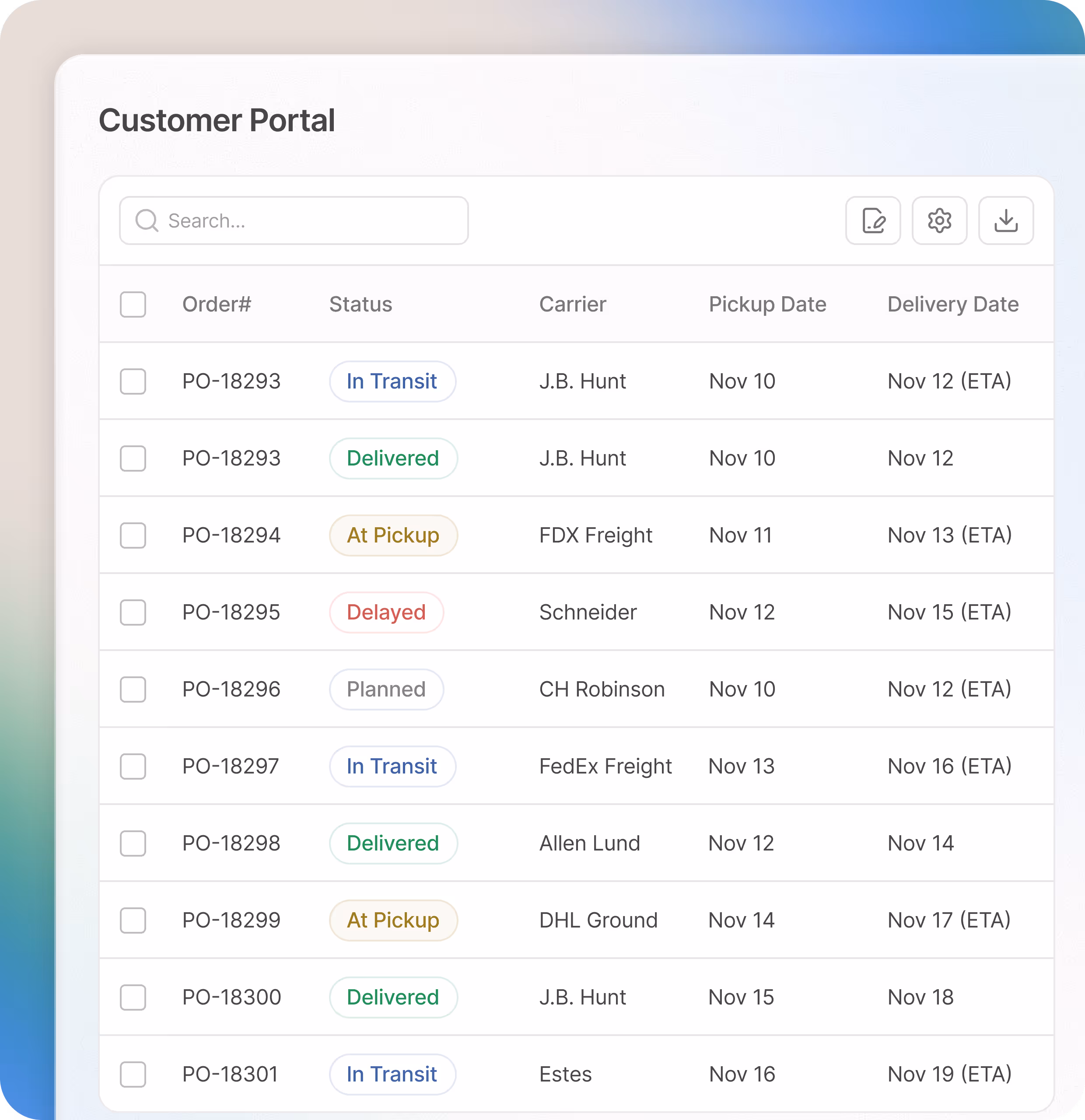Click At Pickup badge for PO-18299

393,920
